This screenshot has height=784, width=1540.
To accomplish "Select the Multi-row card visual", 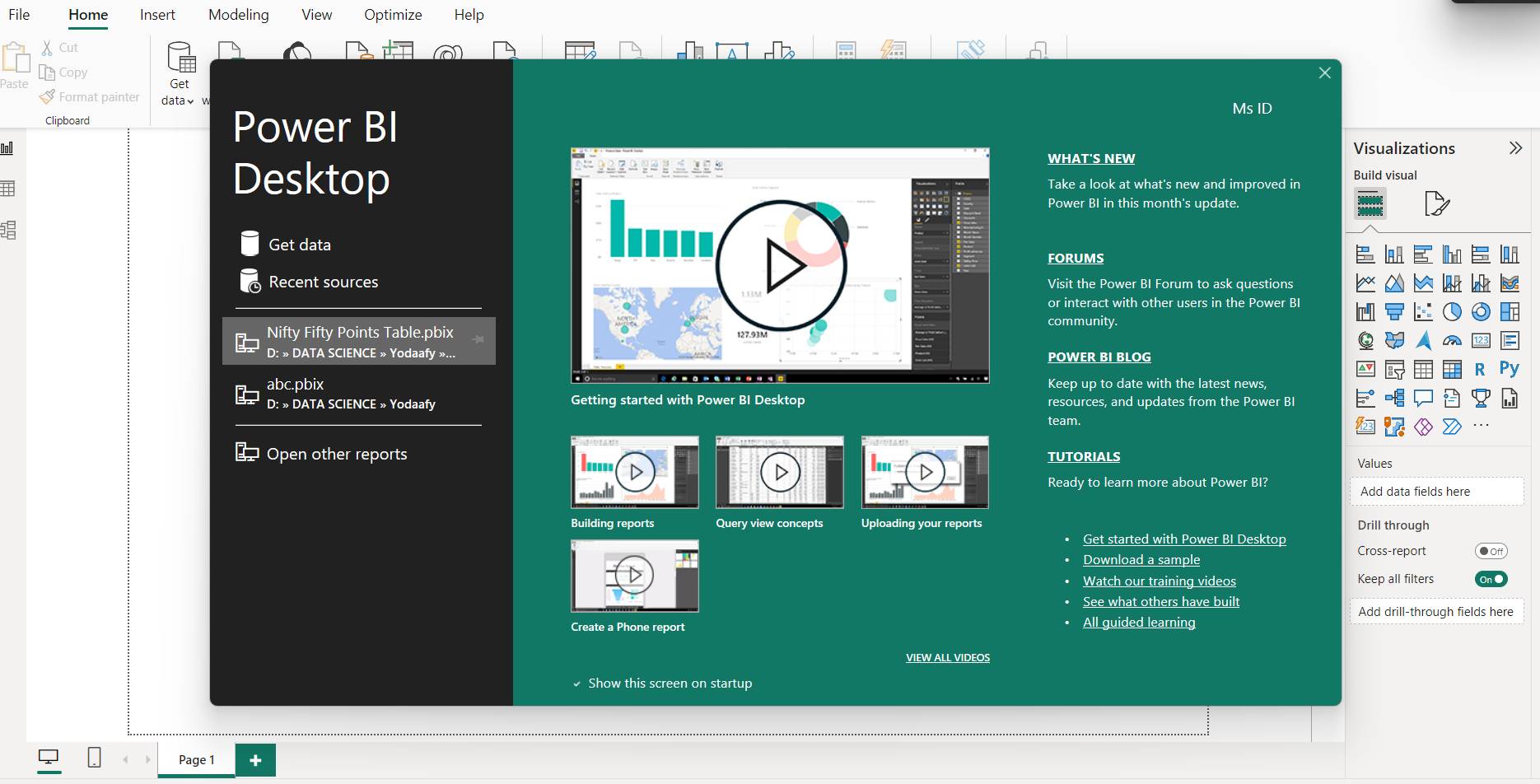I will 1510,340.
